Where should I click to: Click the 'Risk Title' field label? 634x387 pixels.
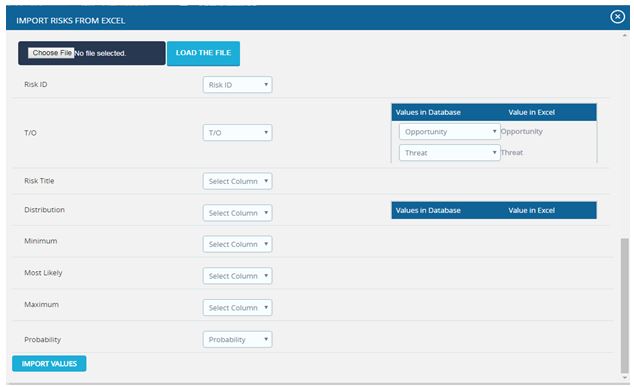point(39,181)
